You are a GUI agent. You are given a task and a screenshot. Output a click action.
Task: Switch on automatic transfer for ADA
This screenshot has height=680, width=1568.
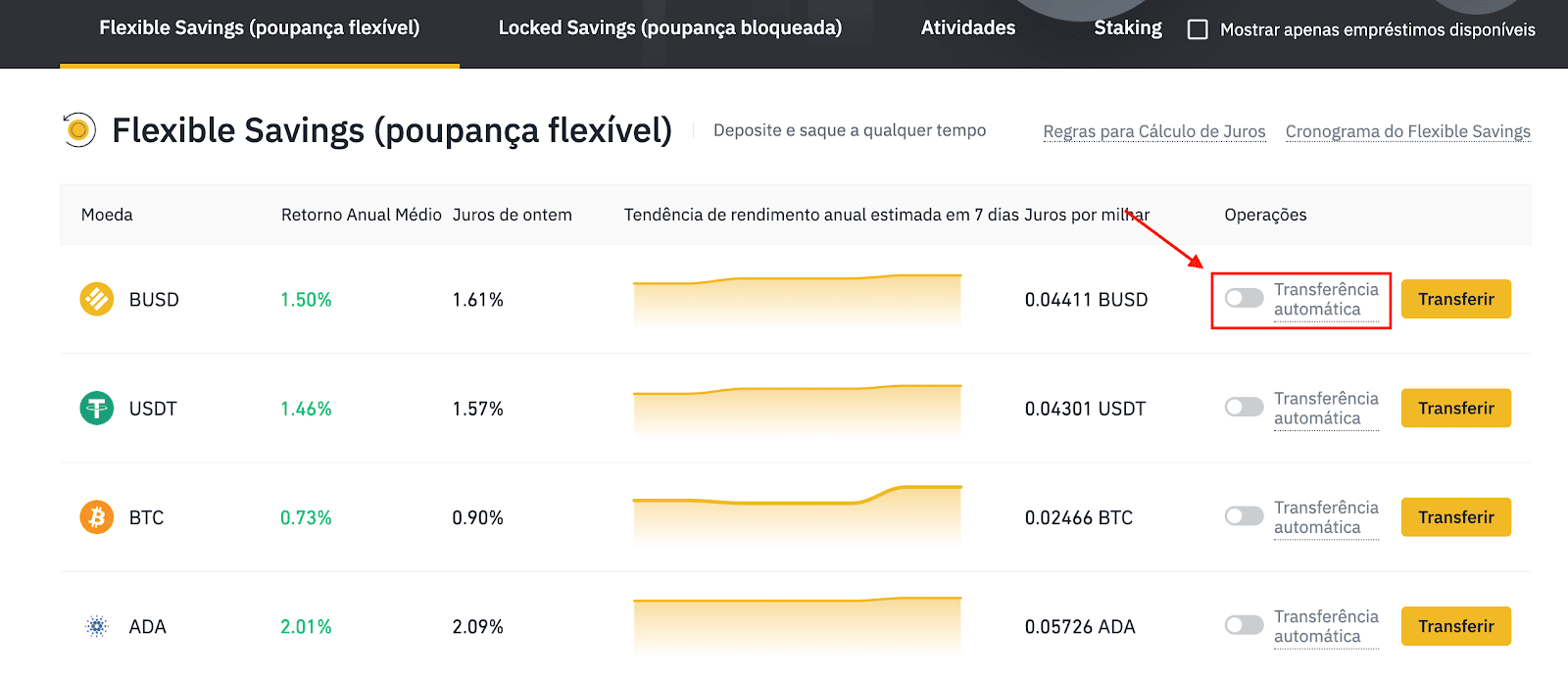pos(1244,624)
